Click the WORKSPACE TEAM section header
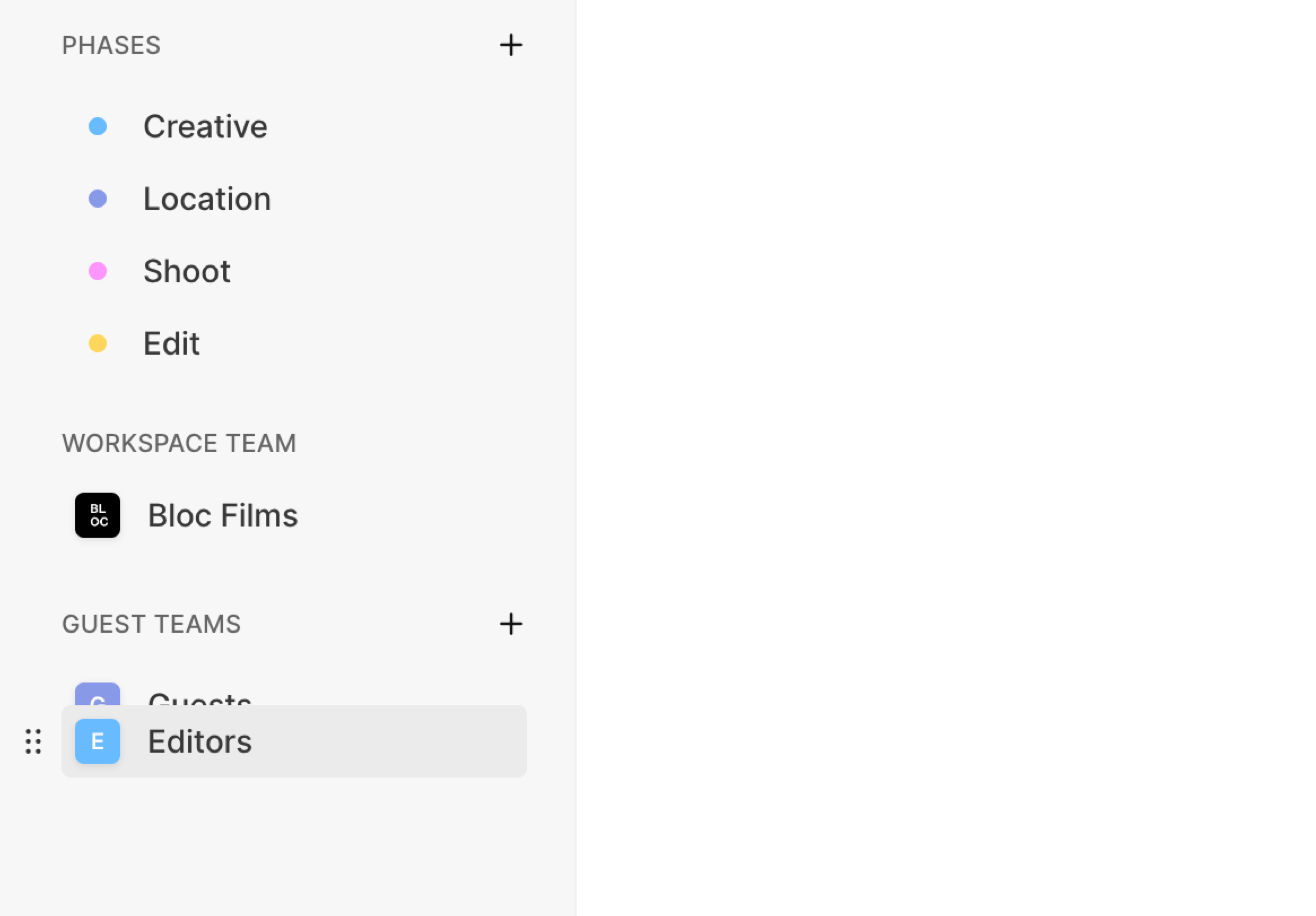The image size is (1316, 916). pyautogui.click(x=179, y=443)
